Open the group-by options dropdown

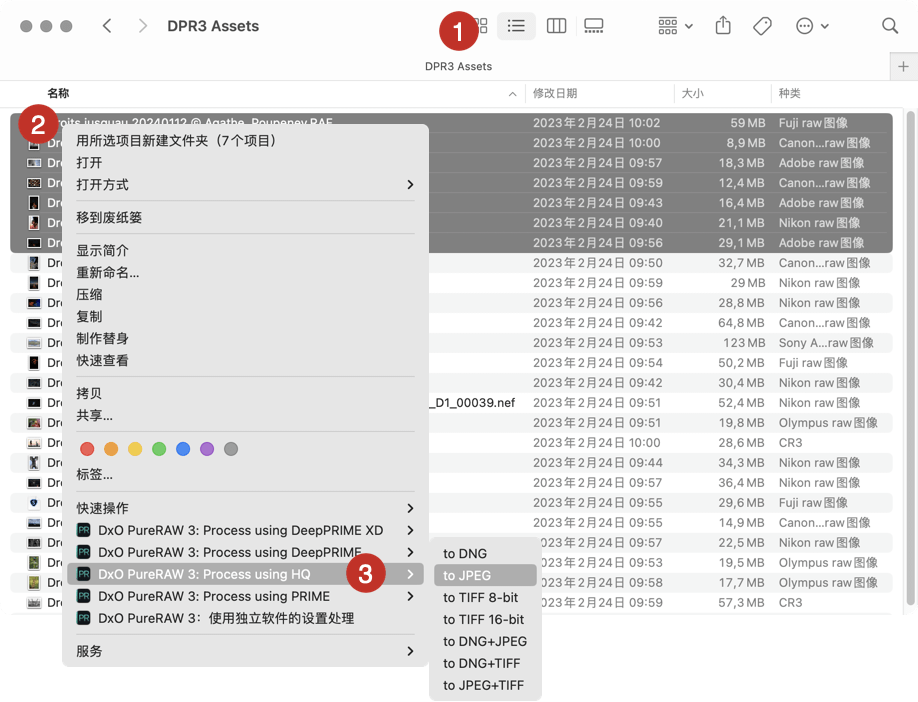[675, 26]
